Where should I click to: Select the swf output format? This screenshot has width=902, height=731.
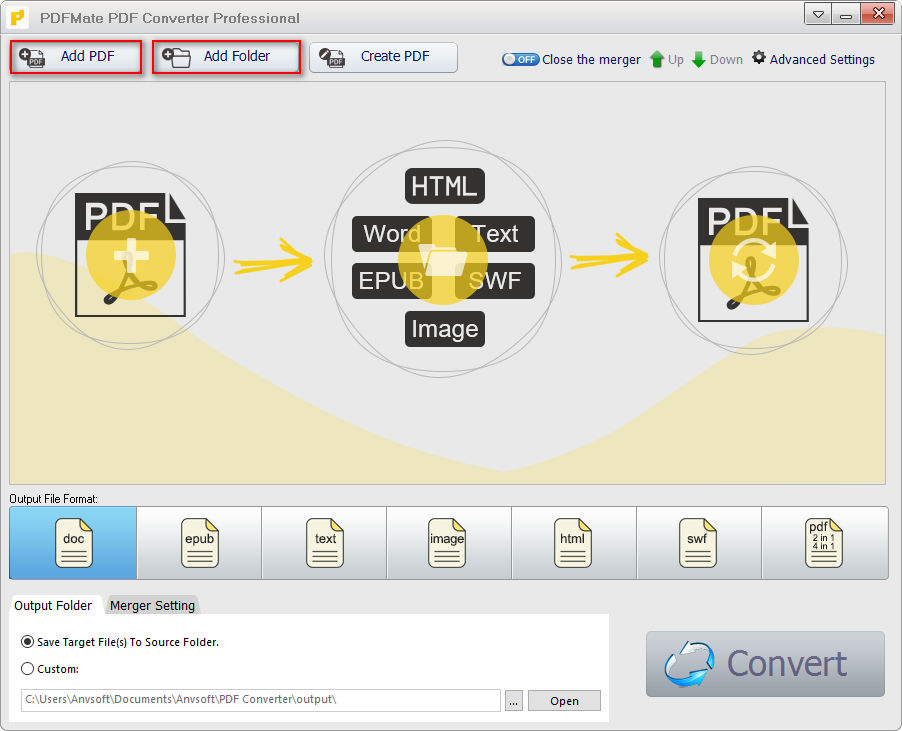pyautogui.click(x=698, y=543)
